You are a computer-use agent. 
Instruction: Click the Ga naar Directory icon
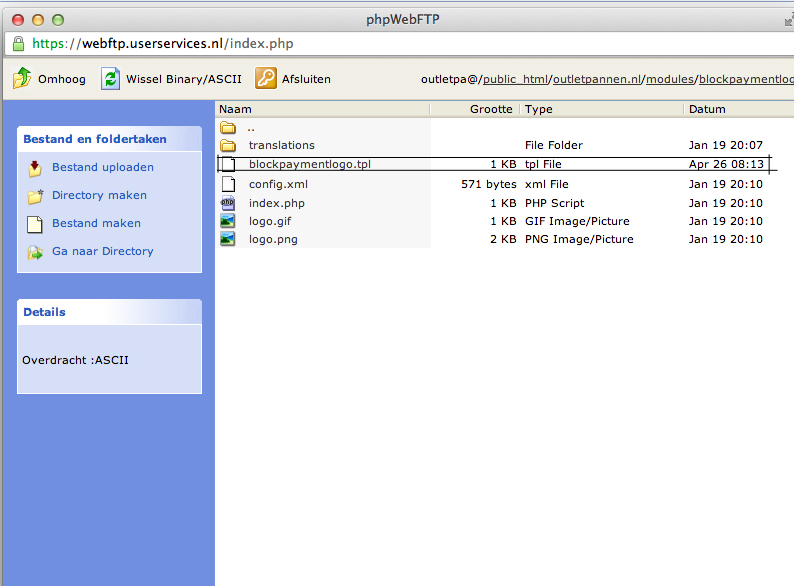pos(35,252)
